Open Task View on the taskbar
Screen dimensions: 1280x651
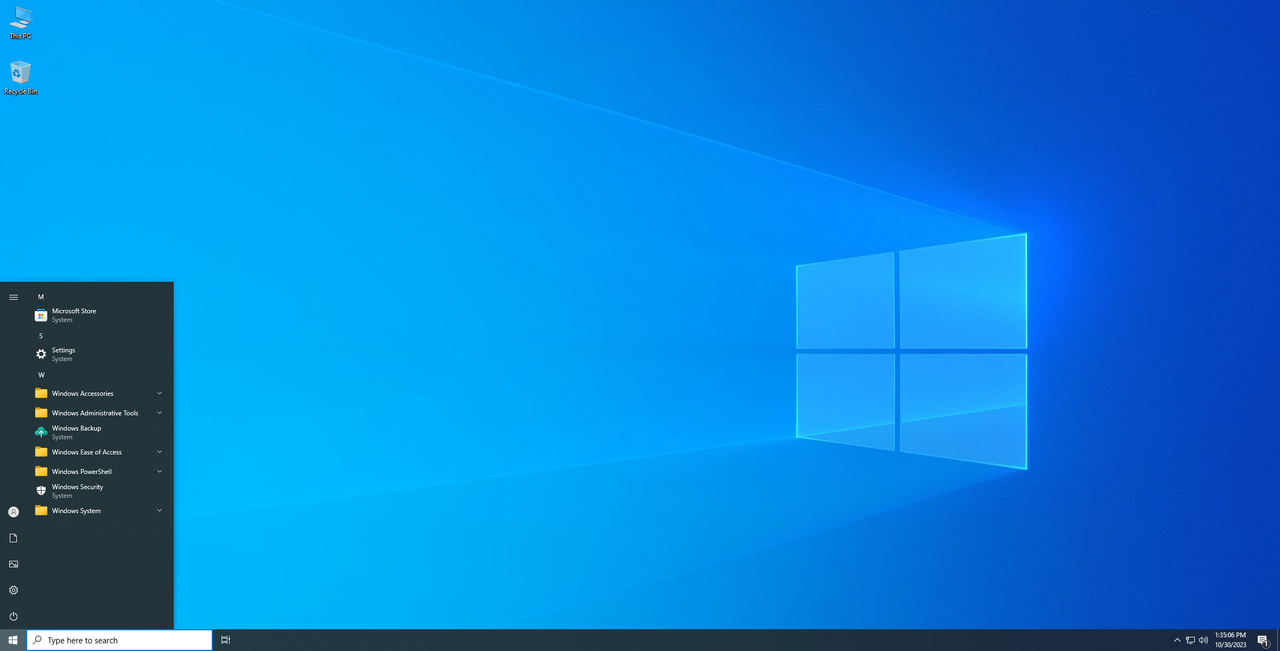(x=226, y=640)
